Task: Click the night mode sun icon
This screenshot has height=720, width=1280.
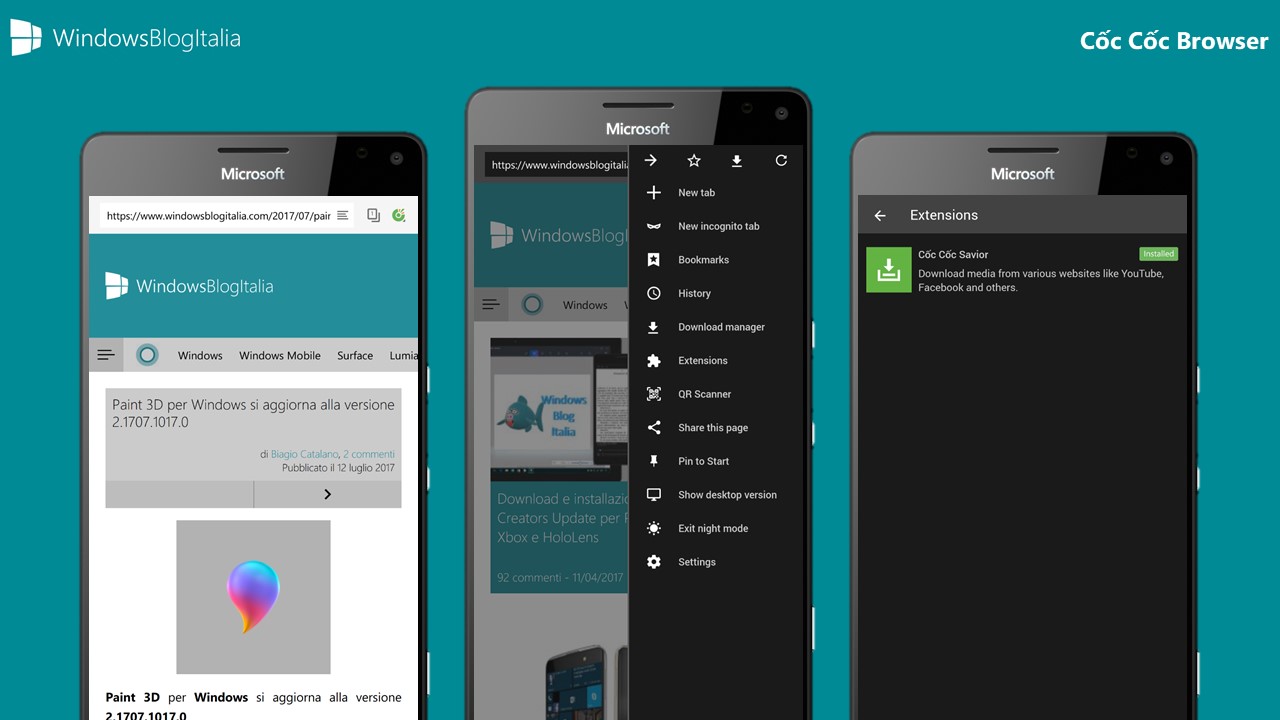Action: (654, 528)
